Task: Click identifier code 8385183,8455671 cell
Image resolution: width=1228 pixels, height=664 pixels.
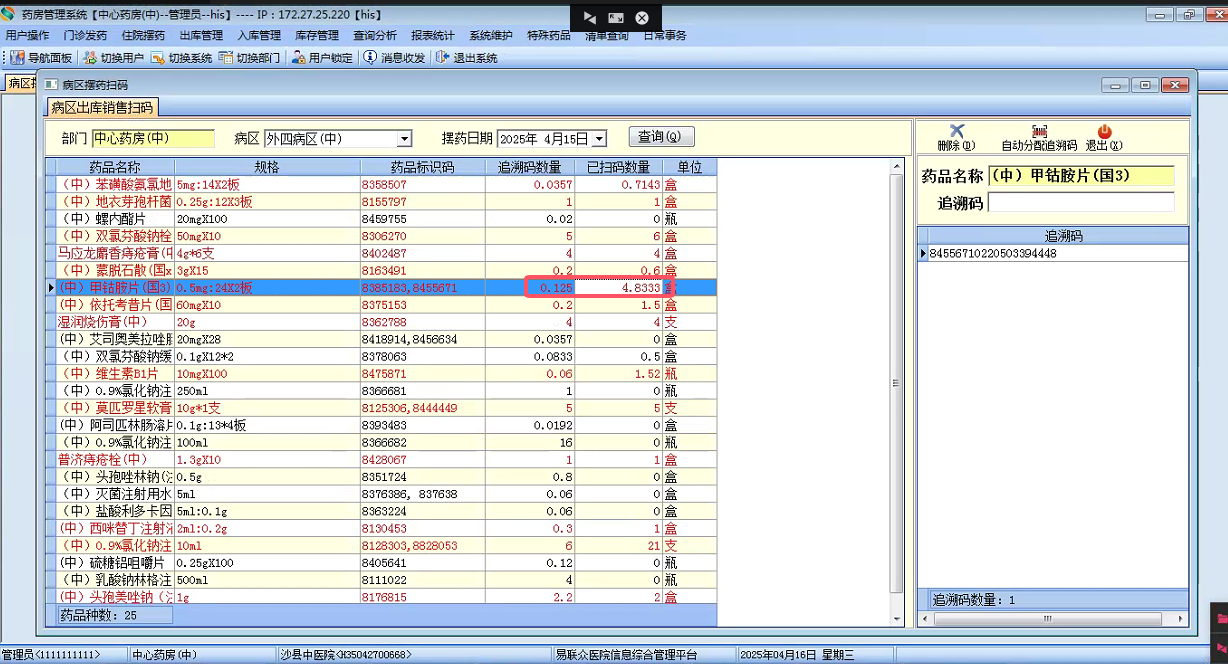Action: 422,288
